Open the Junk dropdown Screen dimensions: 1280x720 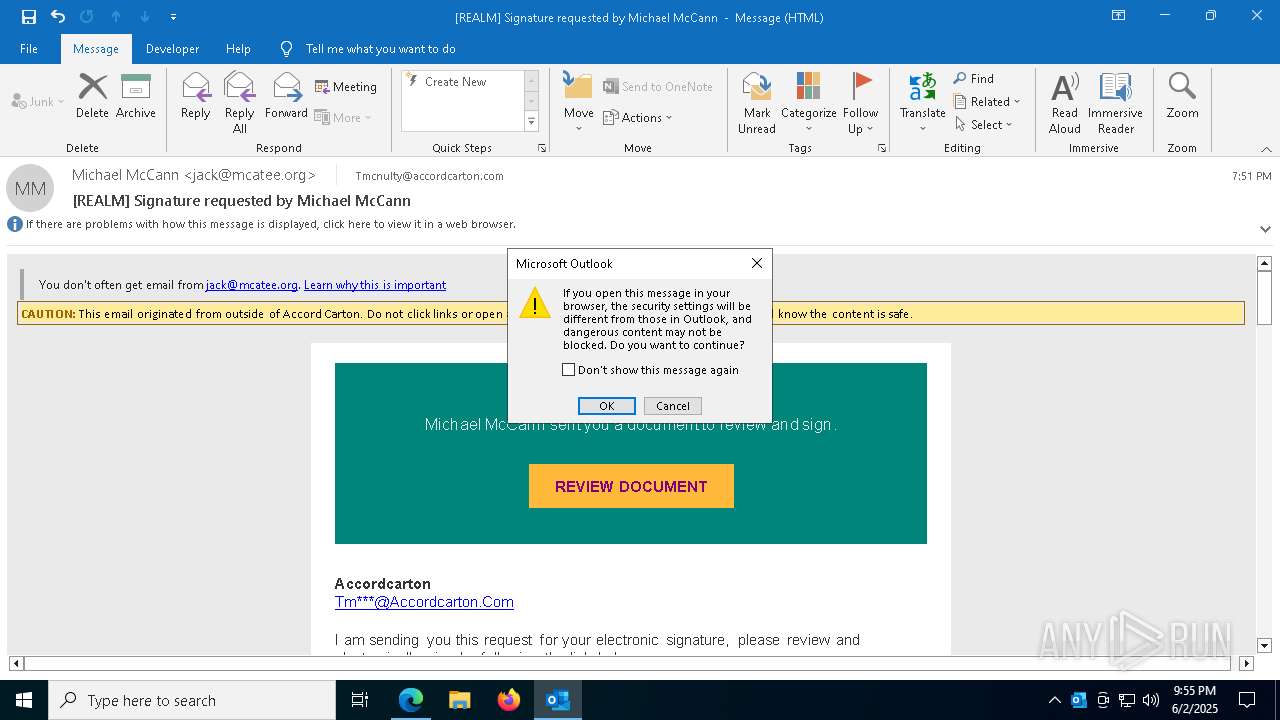coord(38,101)
